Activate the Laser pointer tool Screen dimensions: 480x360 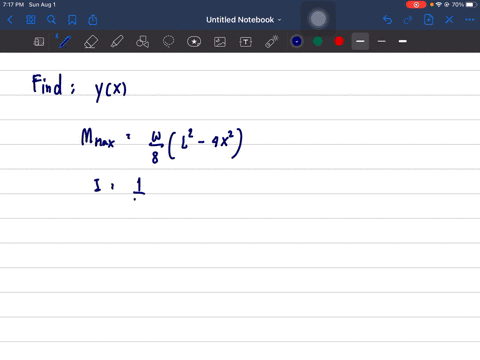272,42
